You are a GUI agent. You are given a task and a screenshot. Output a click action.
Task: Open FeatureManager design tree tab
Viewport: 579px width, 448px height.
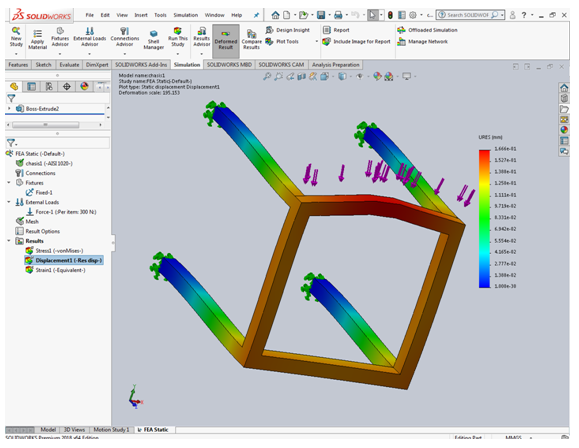click(x=14, y=86)
